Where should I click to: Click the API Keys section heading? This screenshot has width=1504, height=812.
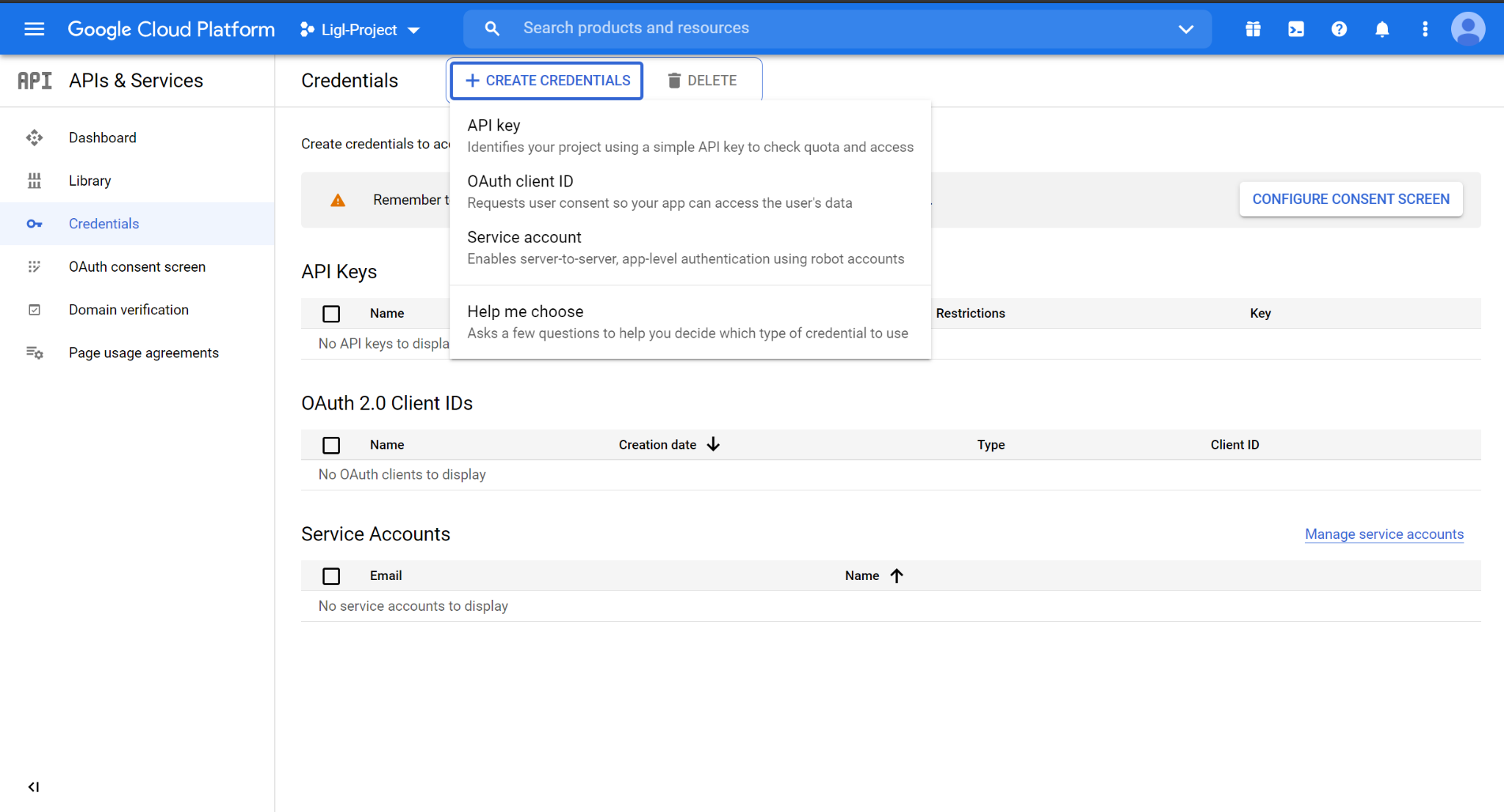point(339,272)
